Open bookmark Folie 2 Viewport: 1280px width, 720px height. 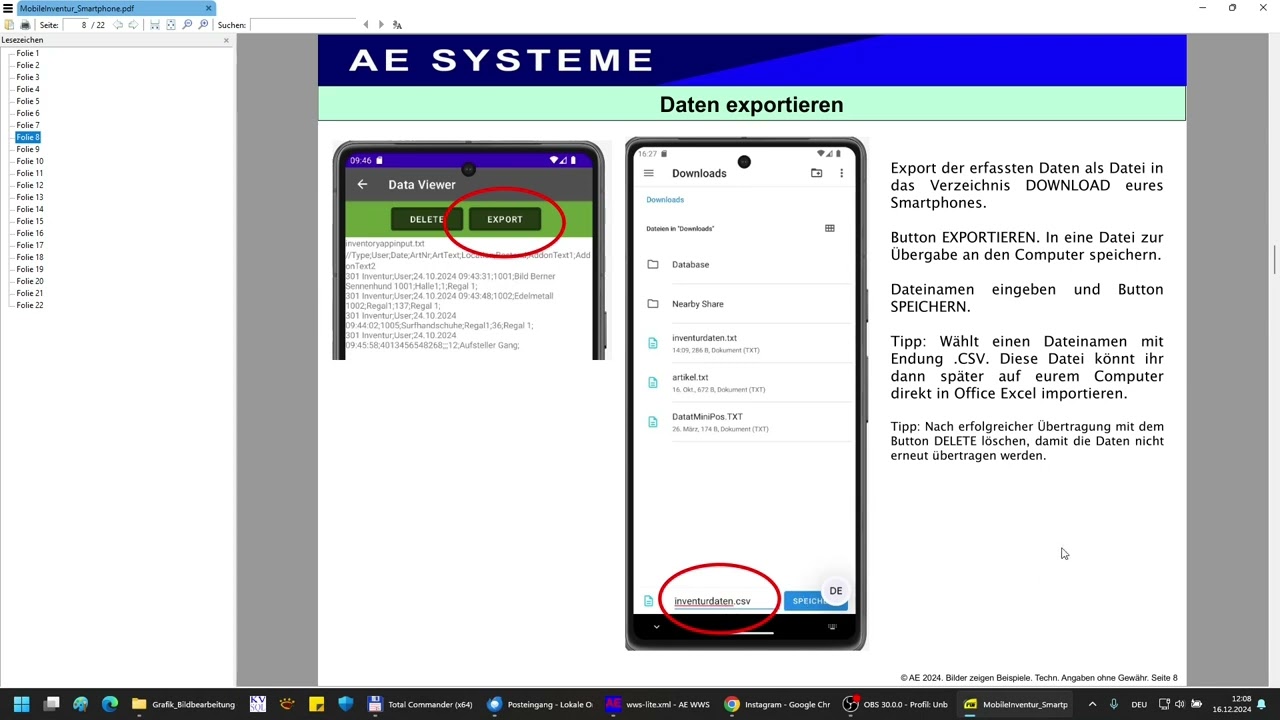click(28, 65)
